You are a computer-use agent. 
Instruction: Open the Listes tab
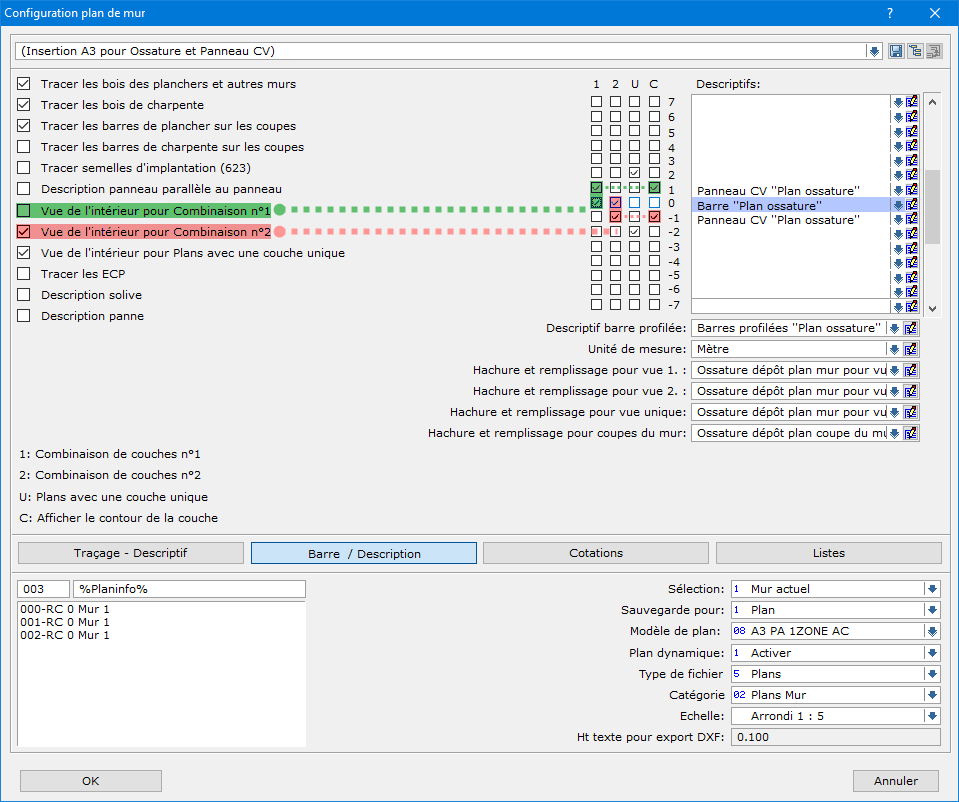pos(828,553)
